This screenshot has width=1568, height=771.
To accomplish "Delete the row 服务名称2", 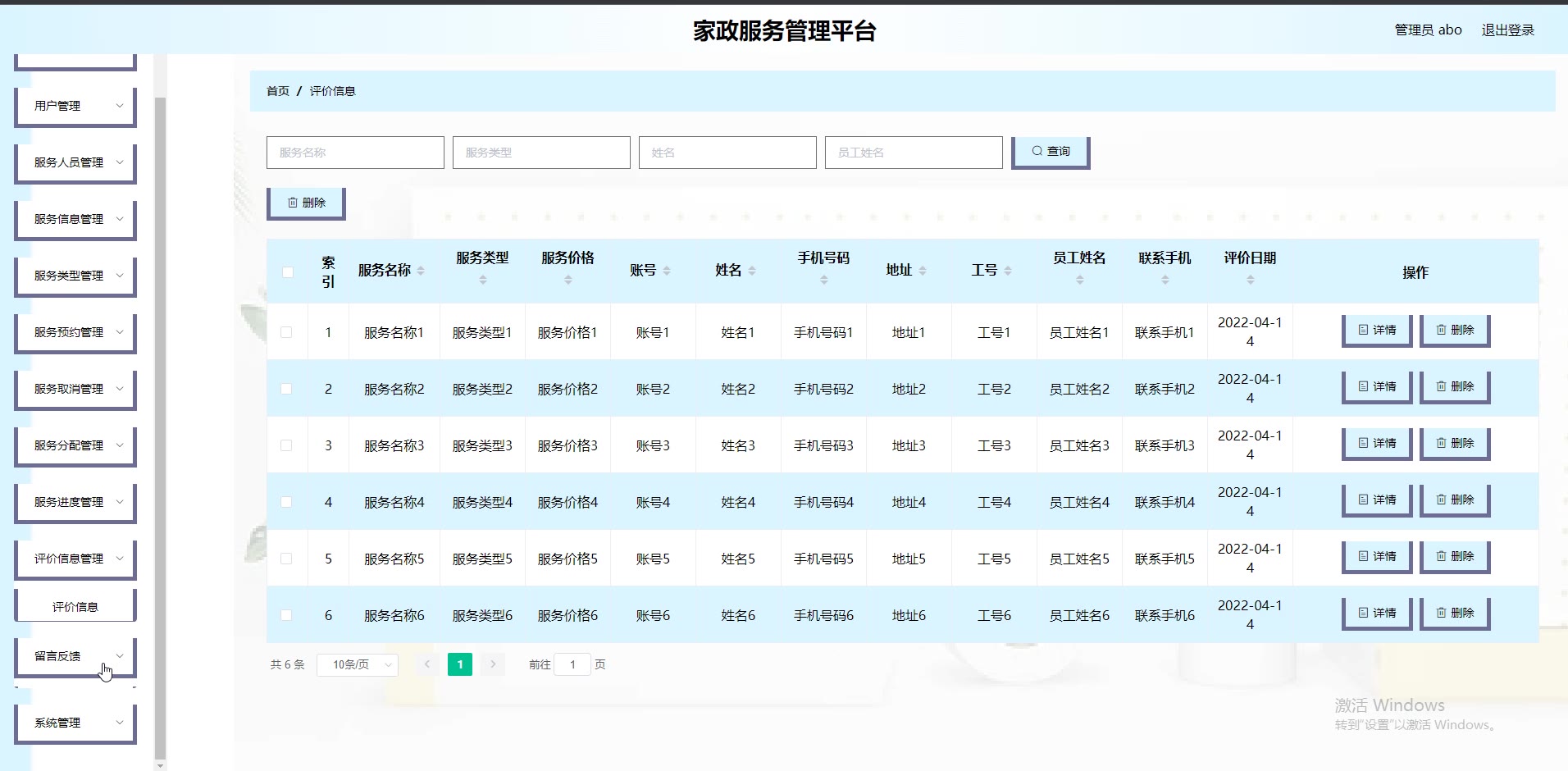I will point(1455,387).
